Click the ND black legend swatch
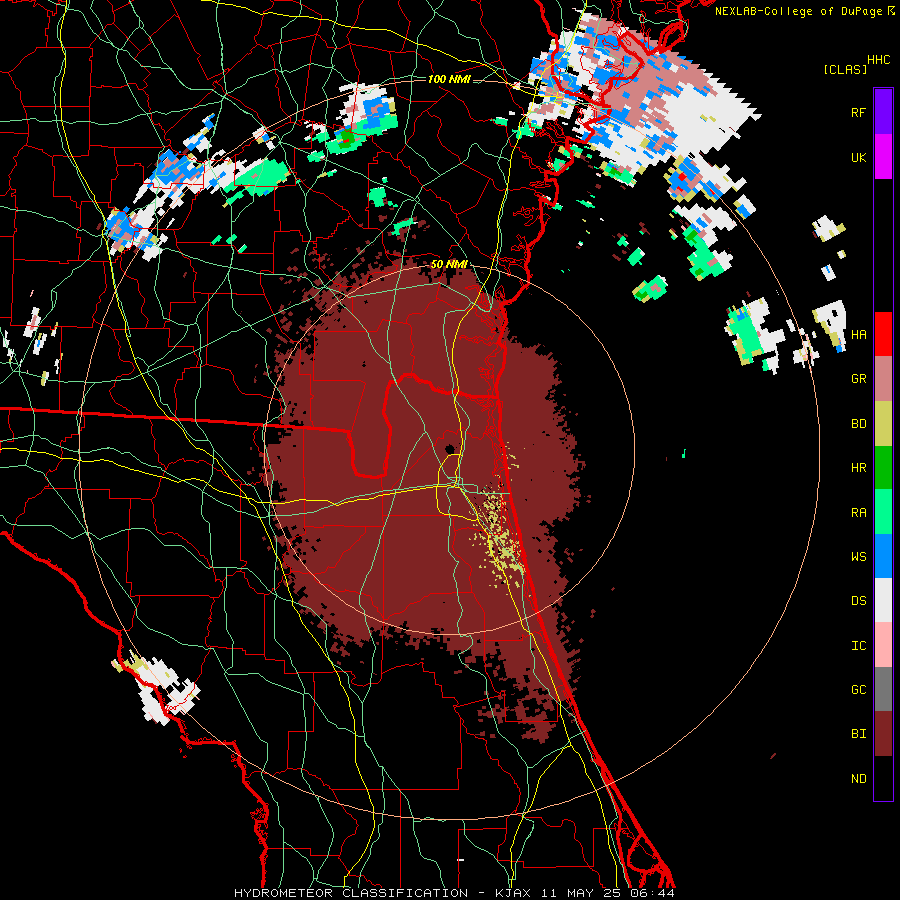Screen dimensions: 900x900 (883, 778)
